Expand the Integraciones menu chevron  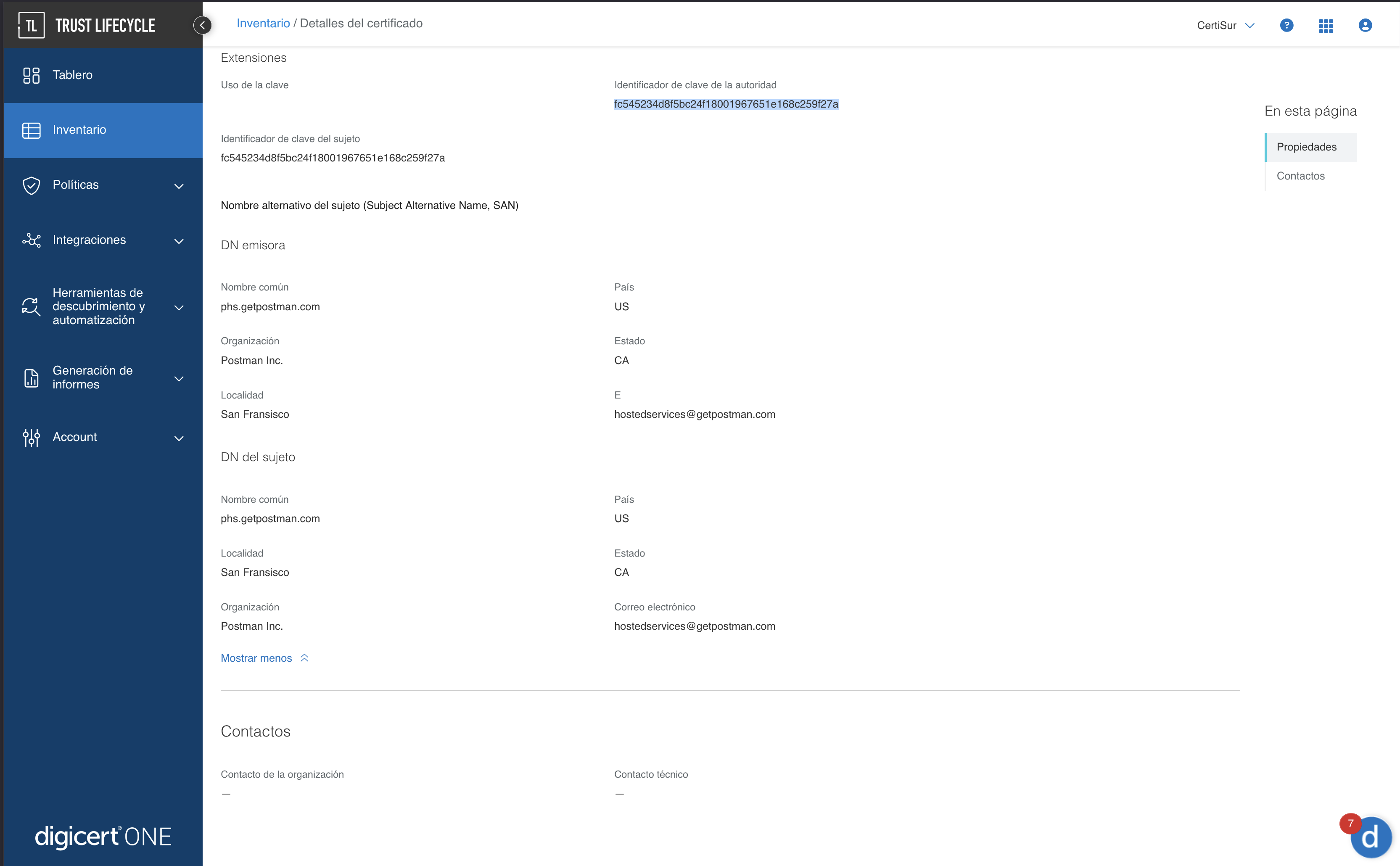[179, 240]
